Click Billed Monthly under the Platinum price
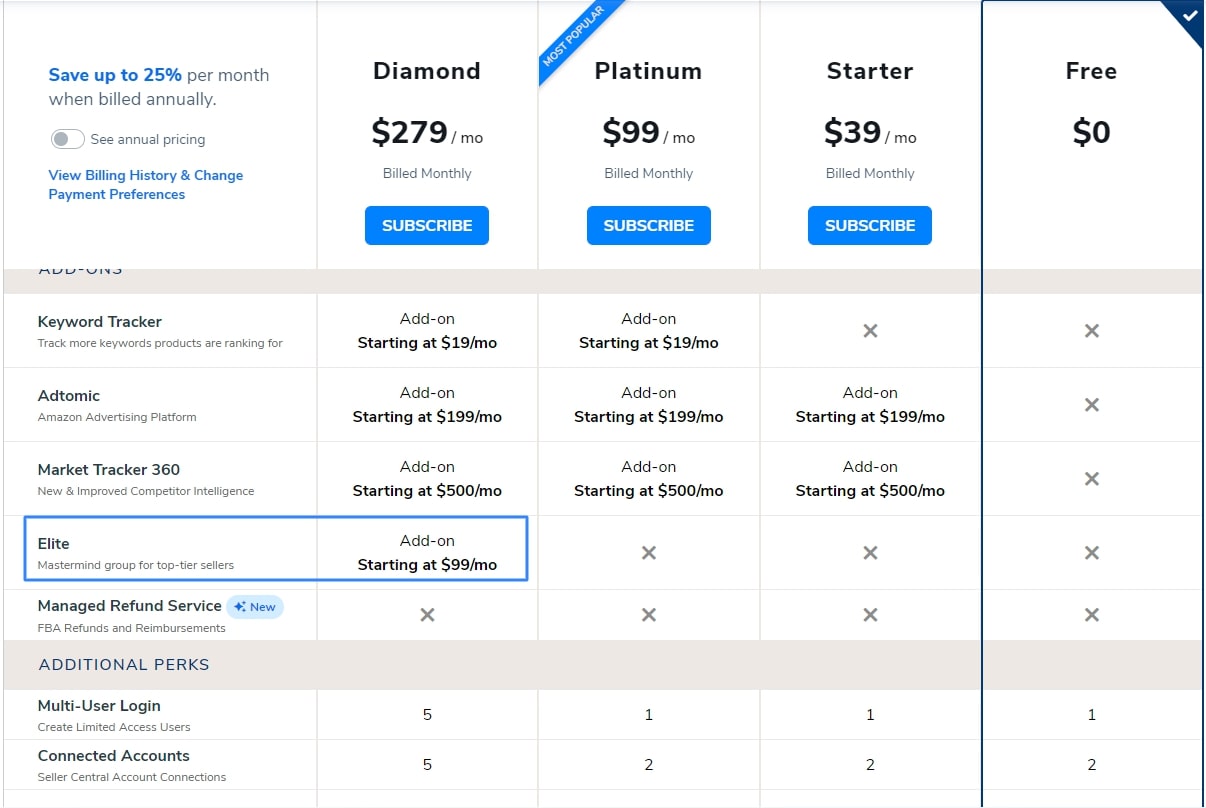Screen dimensions: 1206x808 tap(649, 173)
